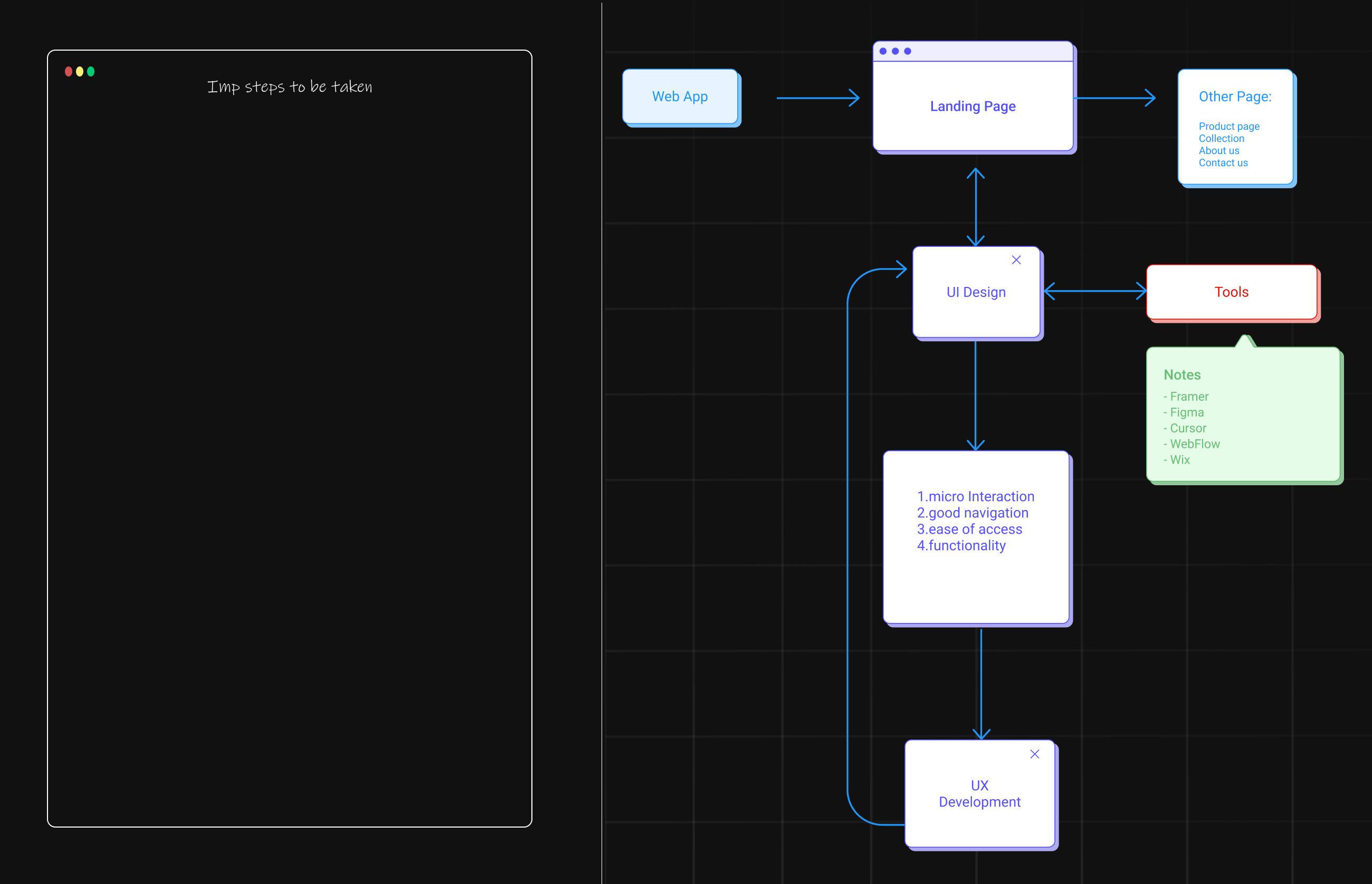Click the 'Imp steps to be taken' heading
The image size is (1372, 884).
290,87
